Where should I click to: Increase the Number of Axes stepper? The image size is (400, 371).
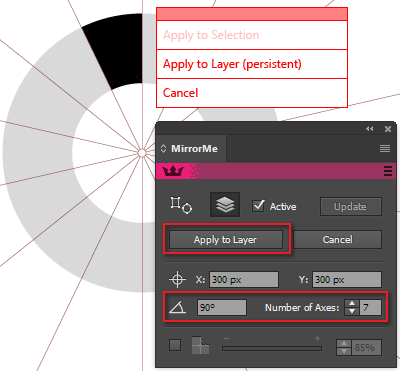(352, 304)
